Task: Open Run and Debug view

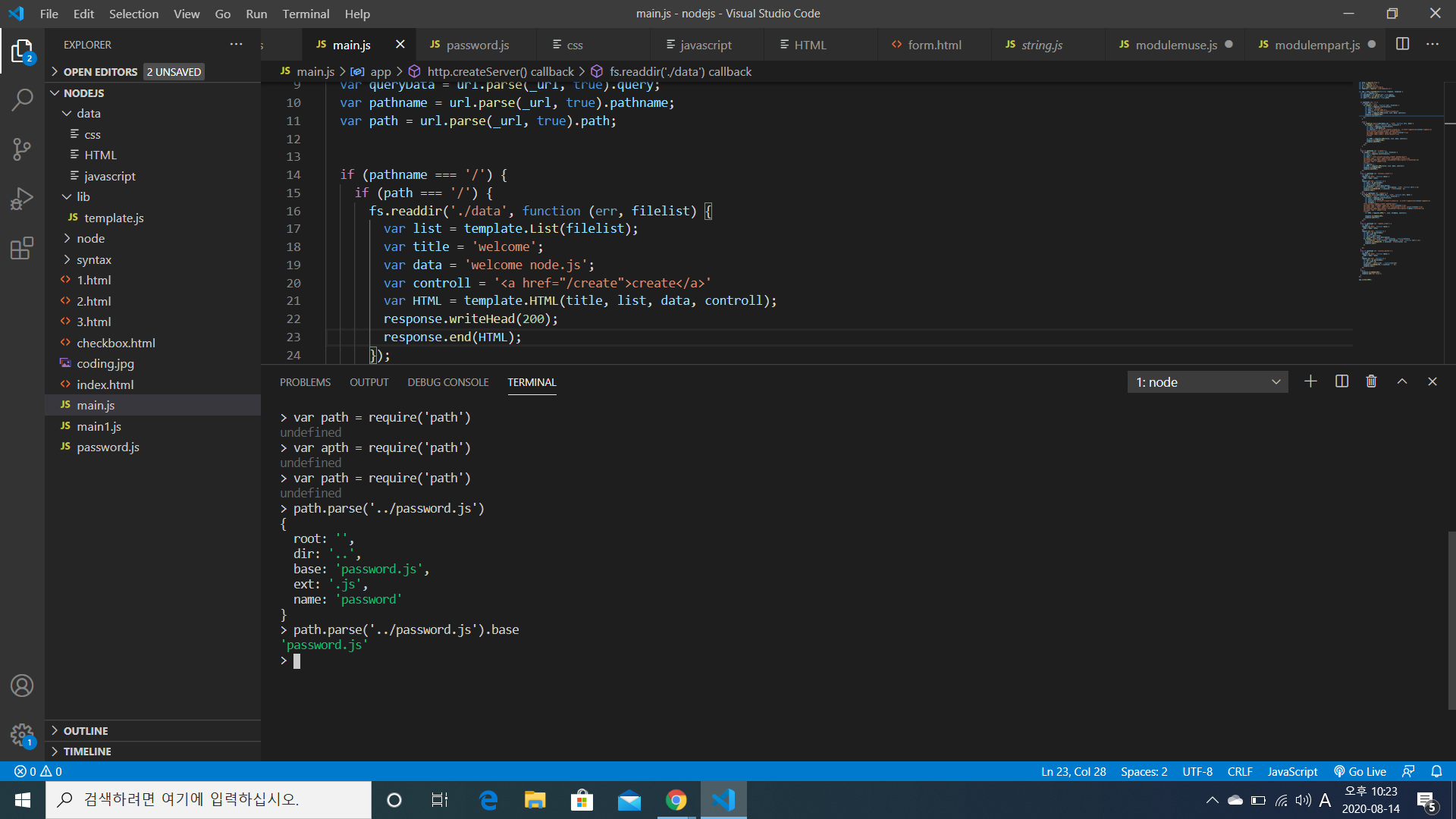Action: pos(22,199)
